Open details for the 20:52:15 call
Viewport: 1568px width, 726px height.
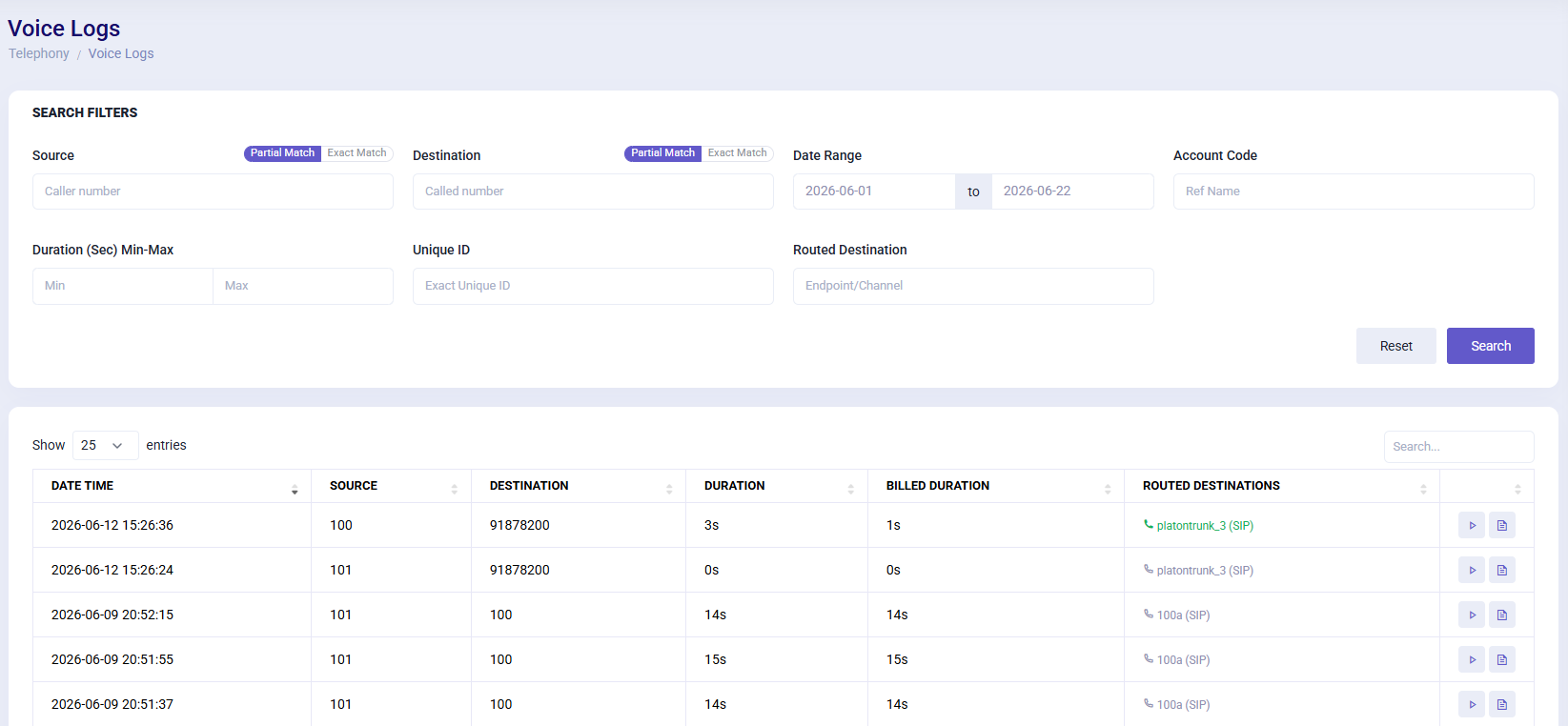click(x=1502, y=615)
